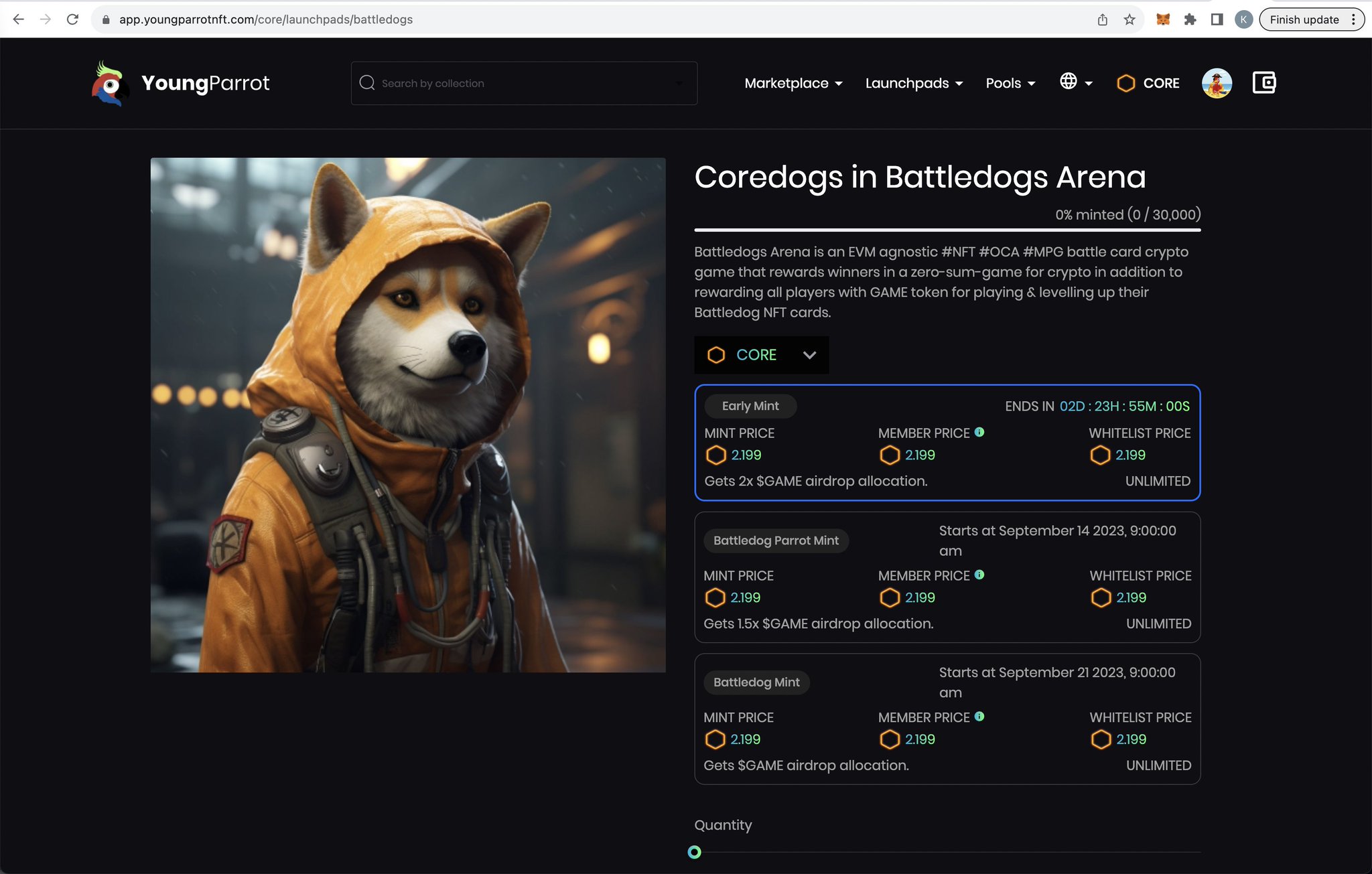
Task: Open the wallet icon in header
Action: coord(1263,83)
